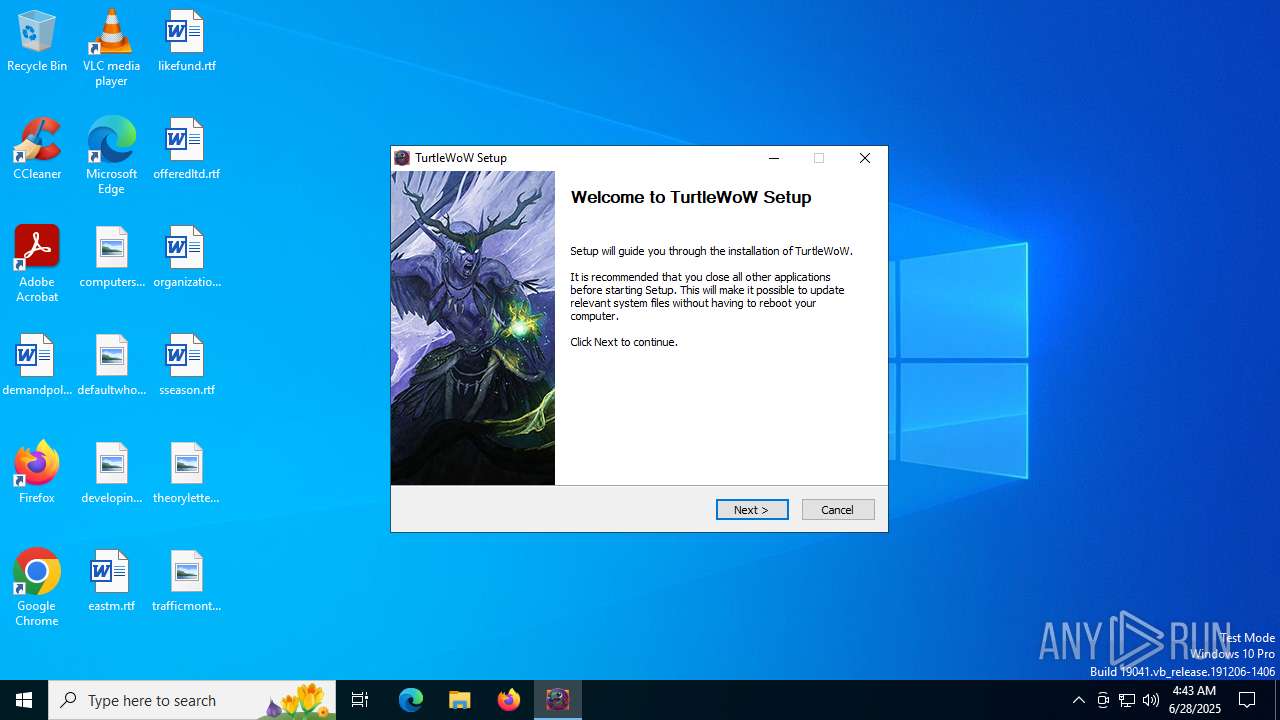The height and width of the screenshot is (720, 1280).
Task: Open the taskbar clock and date
Action: (1194, 700)
